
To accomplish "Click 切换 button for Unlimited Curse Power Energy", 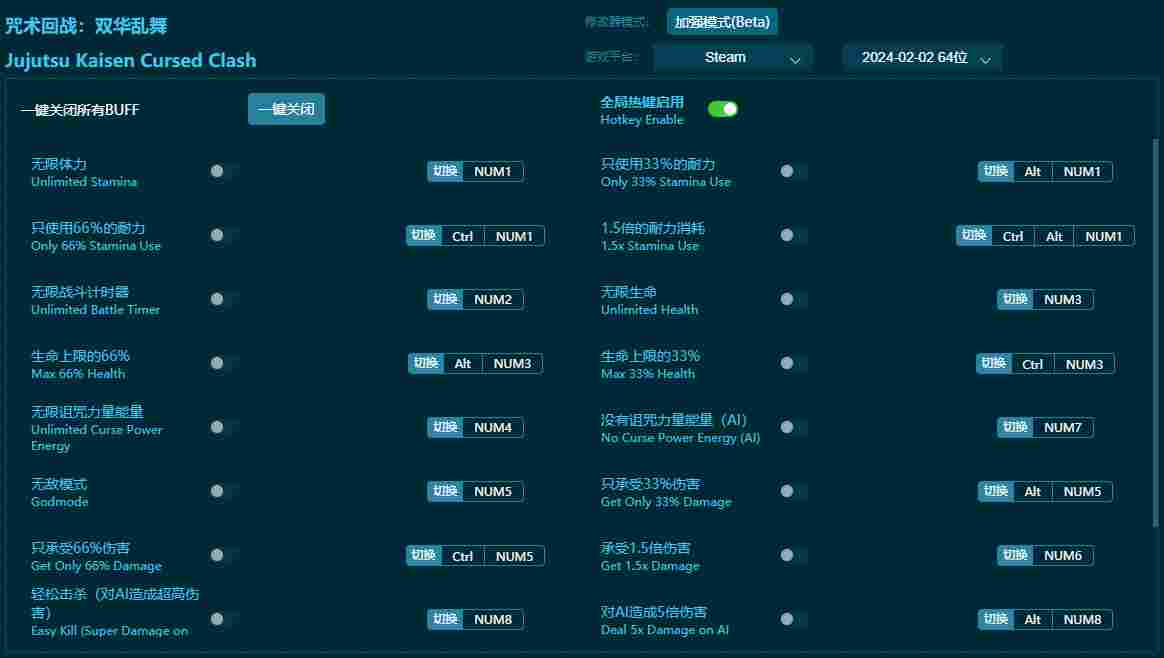I will pyautogui.click(x=445, y=427).
